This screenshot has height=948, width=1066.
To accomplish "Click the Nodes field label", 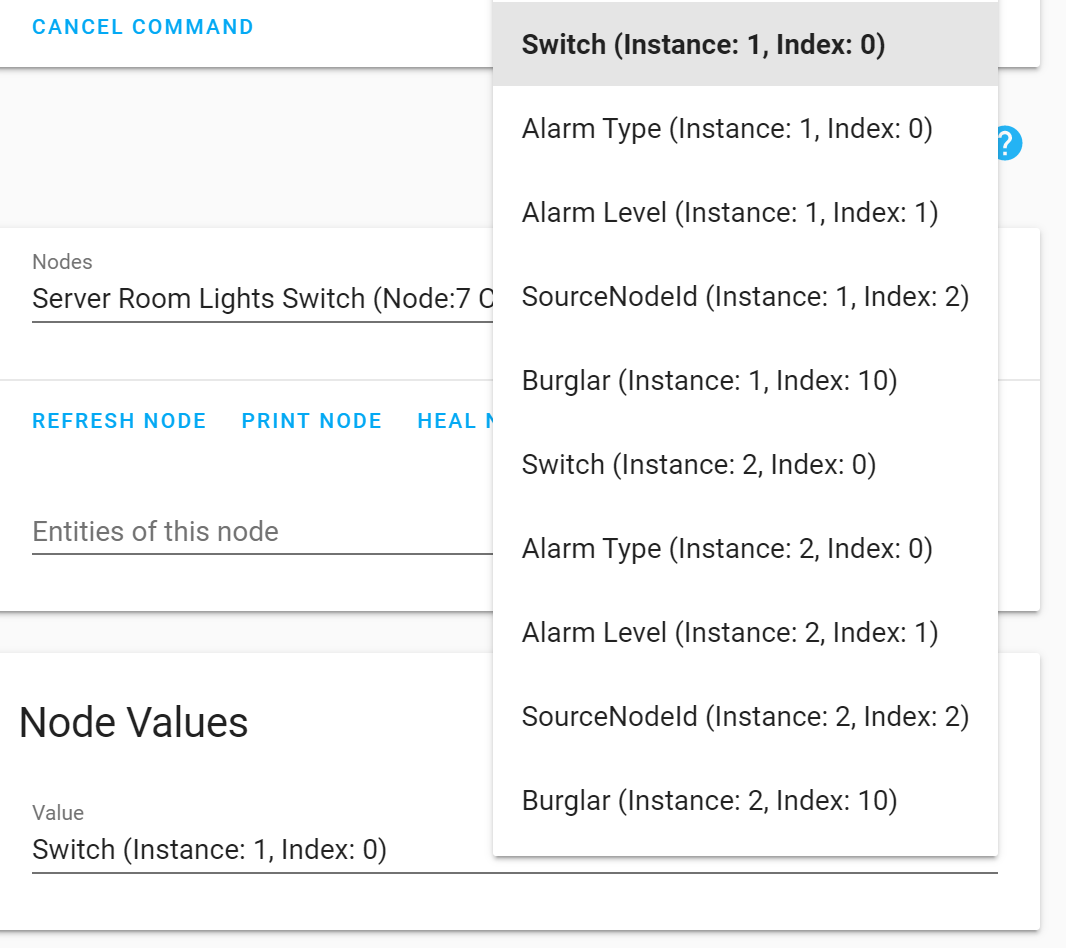I will pos(62,262).
